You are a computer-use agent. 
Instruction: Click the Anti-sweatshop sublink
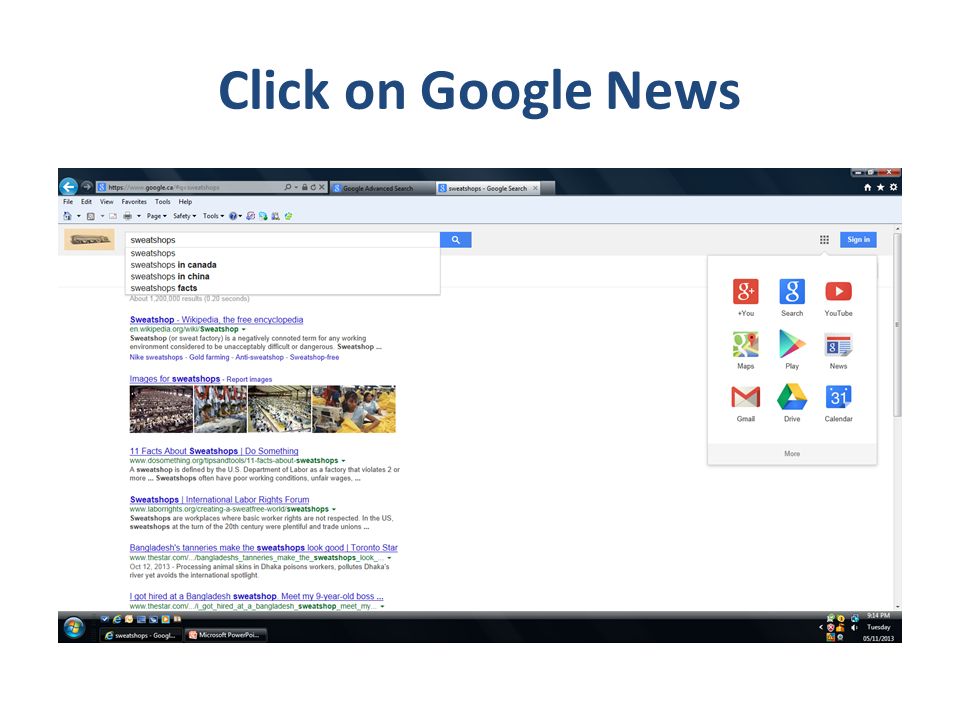tap(260, 357)
